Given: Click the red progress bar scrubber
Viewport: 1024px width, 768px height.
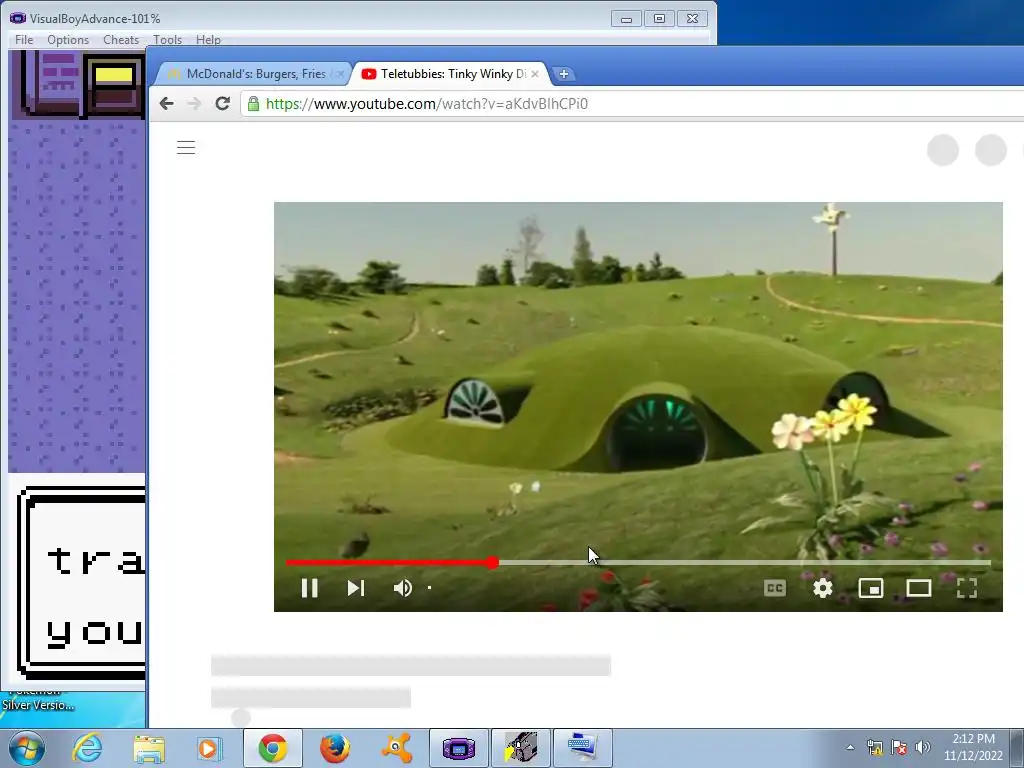Looking at the screenshot, I should point(493,562).
